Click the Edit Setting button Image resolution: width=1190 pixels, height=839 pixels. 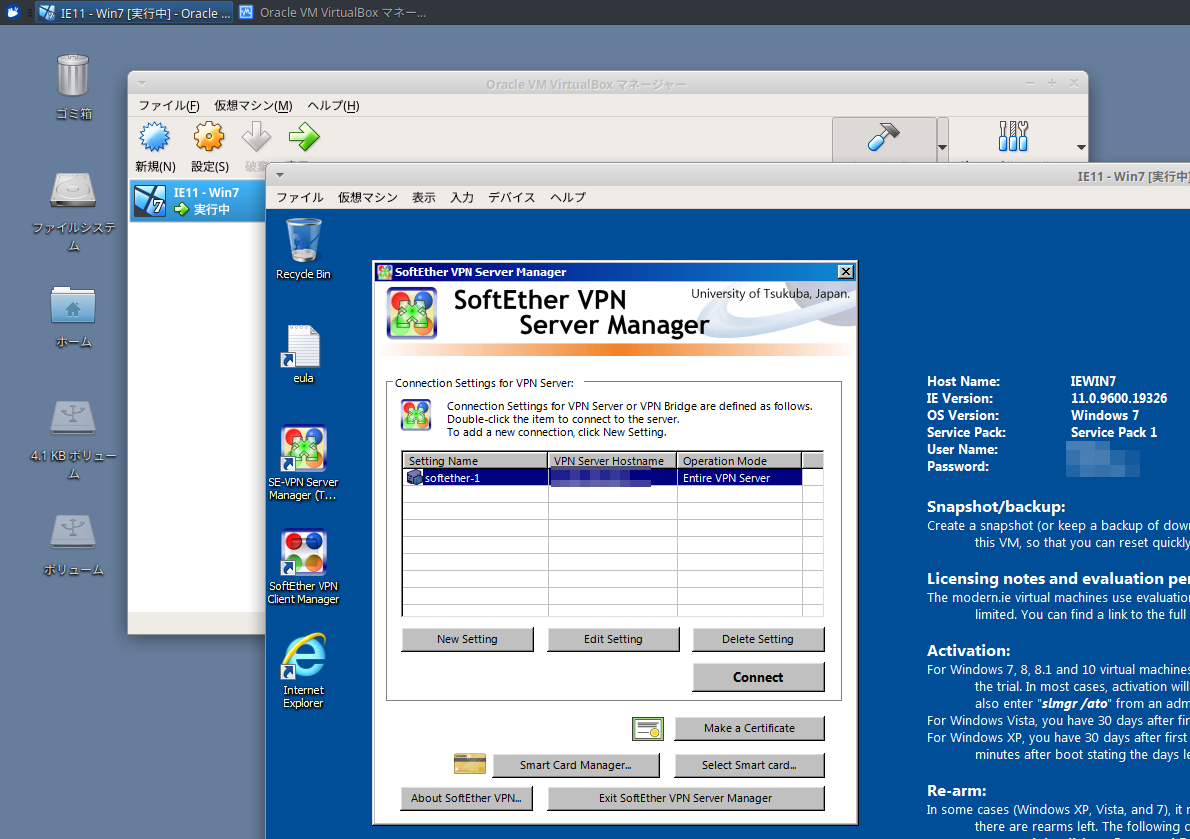(613, 639)
